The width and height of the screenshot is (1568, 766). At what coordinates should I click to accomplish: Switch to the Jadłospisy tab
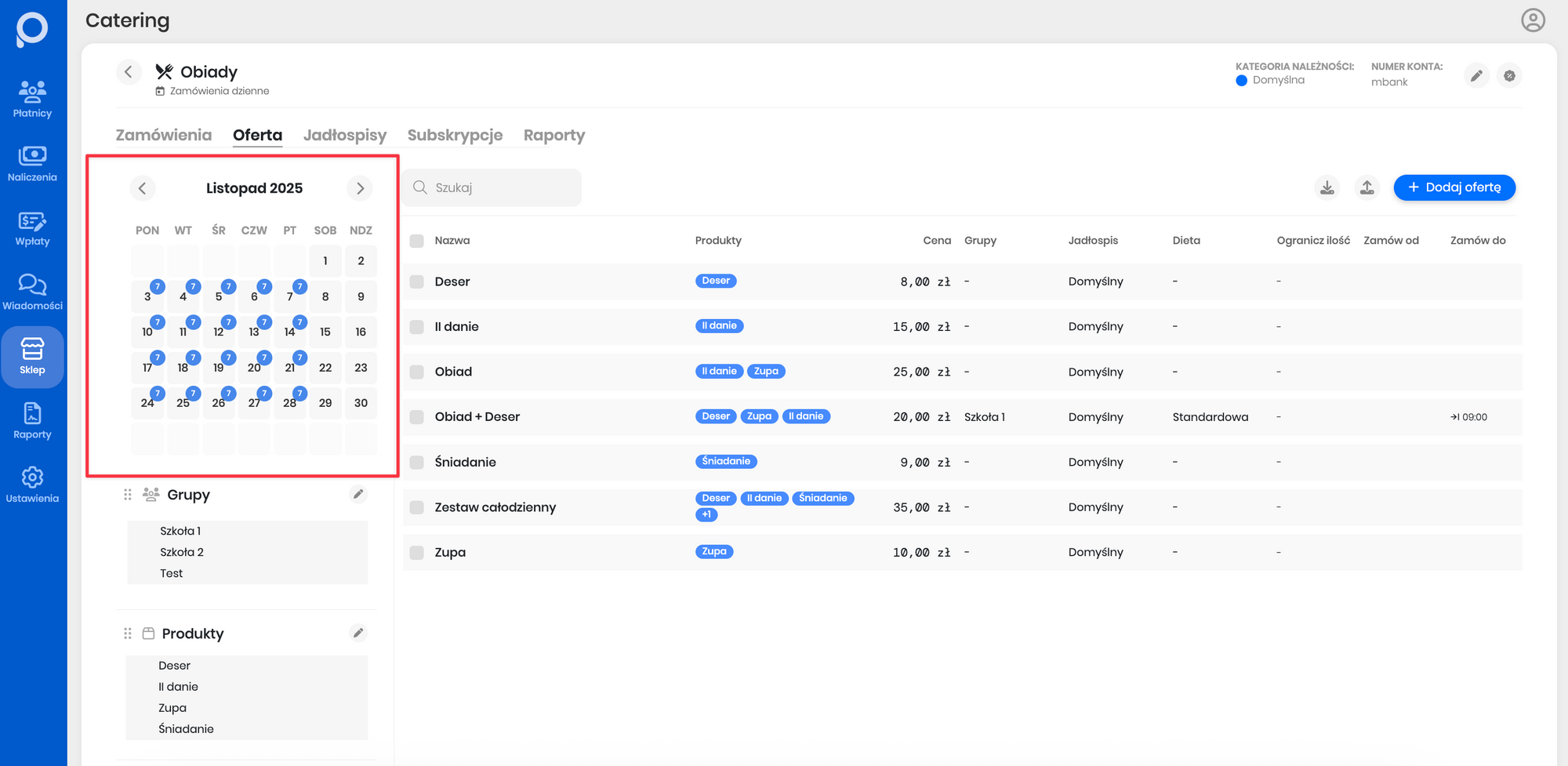click(345, 135)
